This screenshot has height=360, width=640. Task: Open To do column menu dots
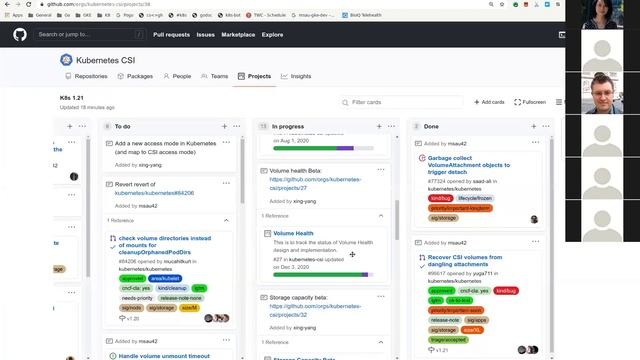pos(237,127)
